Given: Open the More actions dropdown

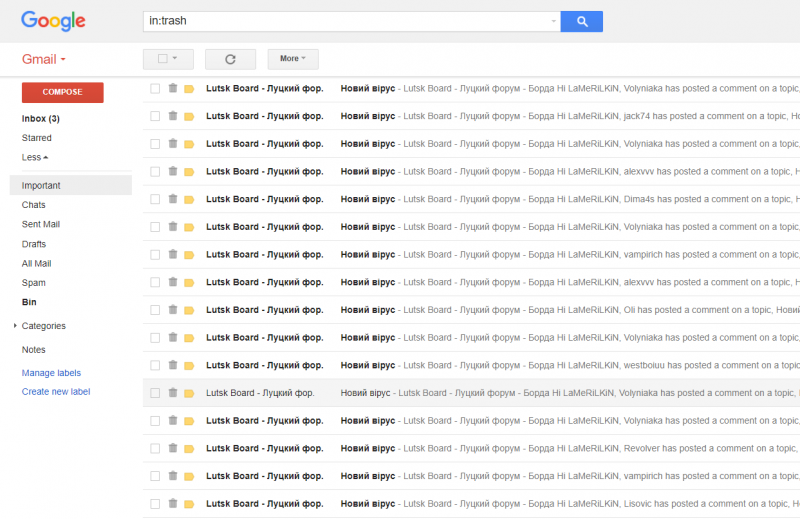Looking at the screenshot, I should [x=292, y=59].
